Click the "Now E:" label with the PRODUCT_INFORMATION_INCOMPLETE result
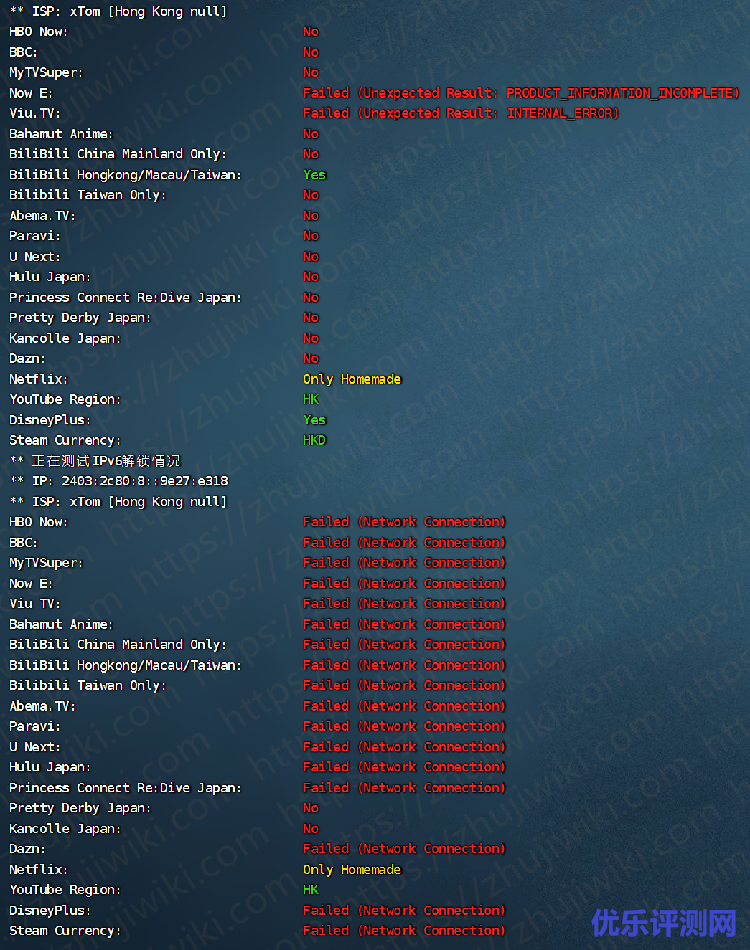This screenshot has width=750, height=950. [31, 93]
